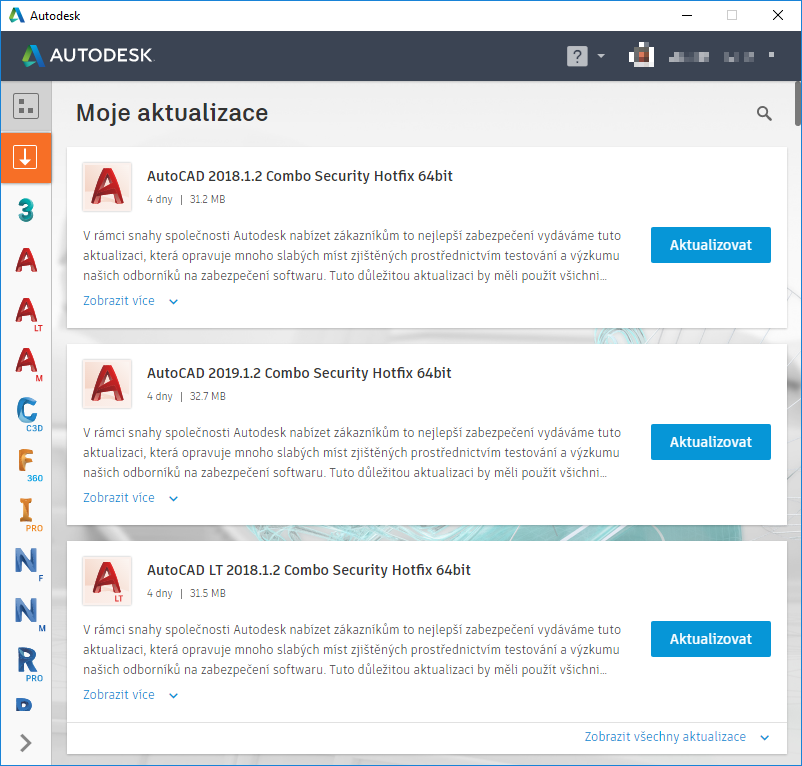Viewport: 802px width, 766px height.
Task: Click Aktualizovat for AutoCAD 2019.1.2 Hotfix
Action: click(x=710, y=442)
